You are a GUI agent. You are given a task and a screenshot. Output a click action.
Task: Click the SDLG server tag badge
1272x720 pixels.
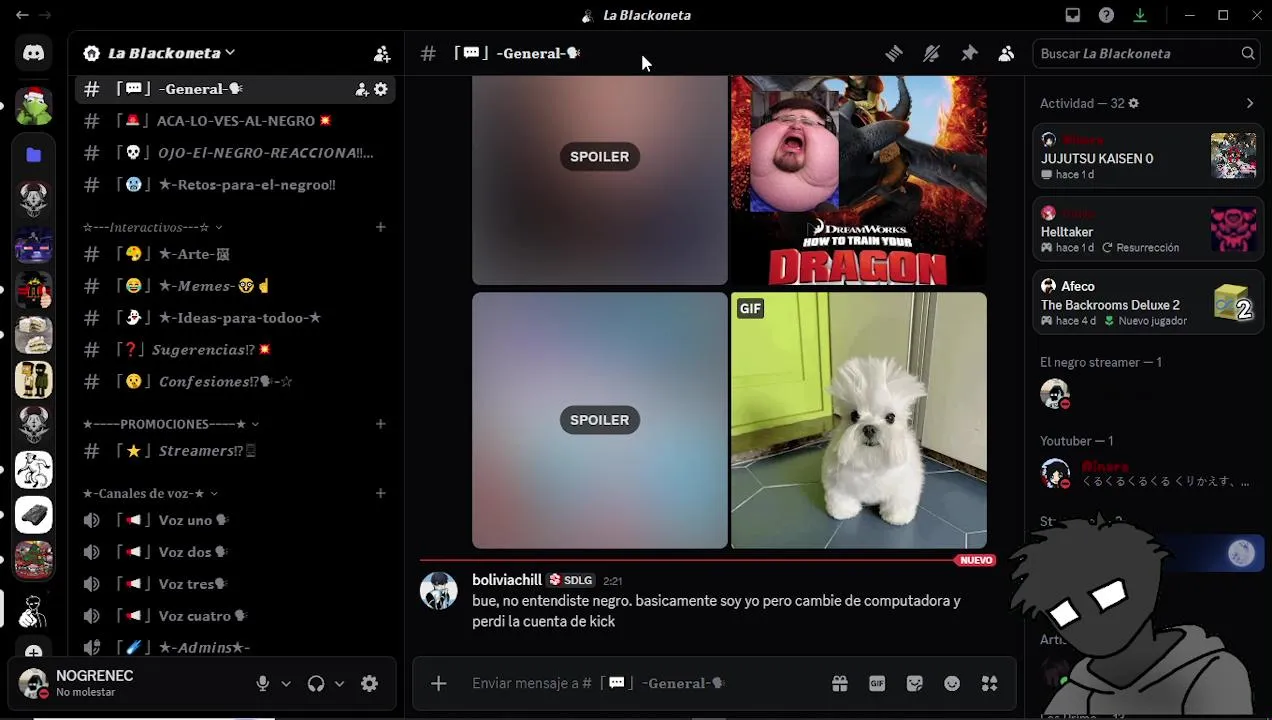[x=573, y=580]
